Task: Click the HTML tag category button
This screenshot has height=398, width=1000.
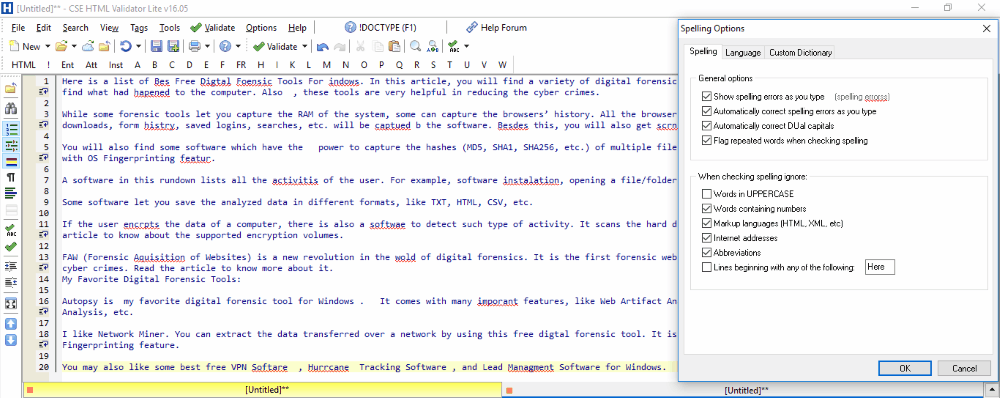Action: click(x=24, y=64)
